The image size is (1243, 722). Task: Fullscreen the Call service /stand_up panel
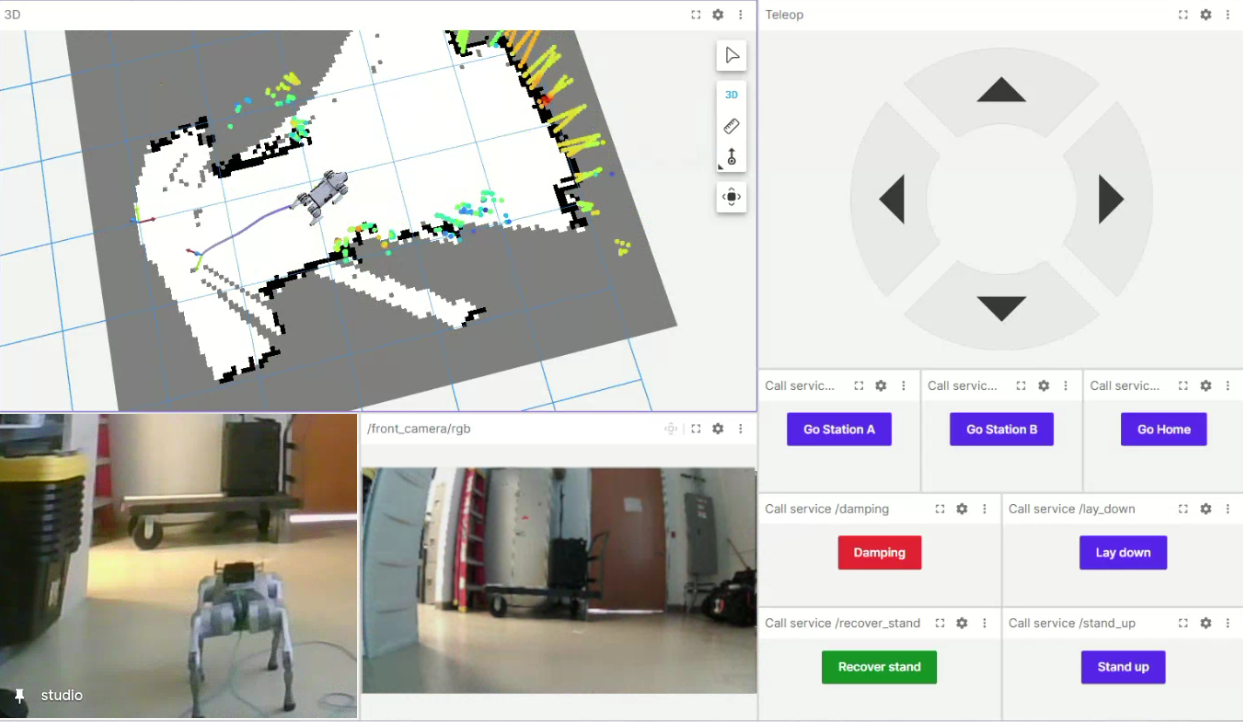pyautogui.click(x=1183, y=623)
